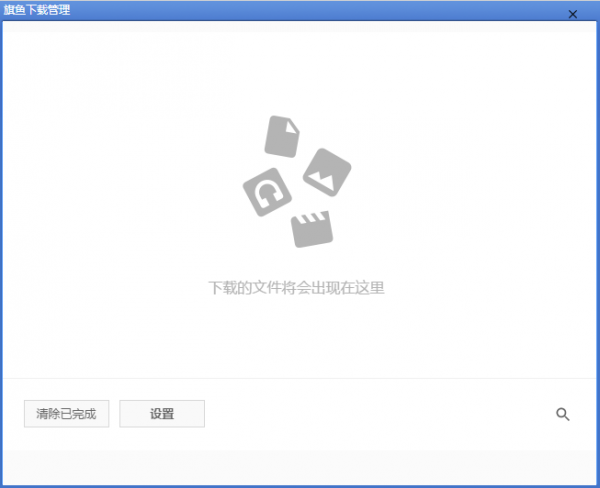Viewport: 600px width, 488px height.
Task: Click the empty area left of file icons
Action: pyautogui.click(x=120, y=180)
